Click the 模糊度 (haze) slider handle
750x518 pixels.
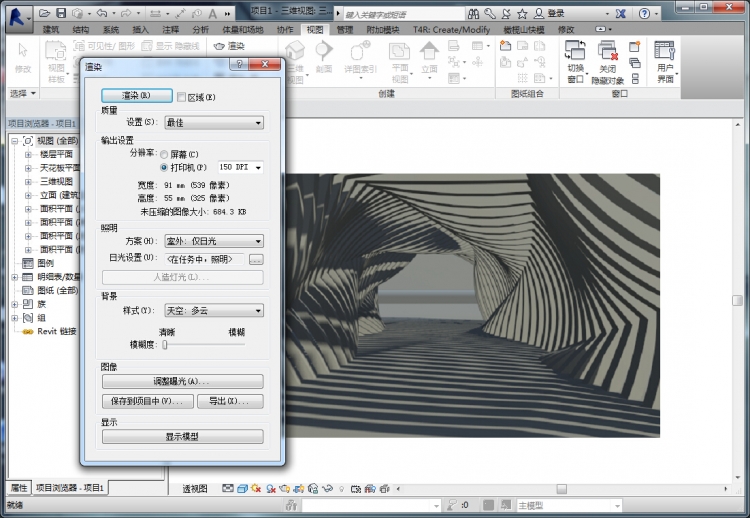(164, 343)
